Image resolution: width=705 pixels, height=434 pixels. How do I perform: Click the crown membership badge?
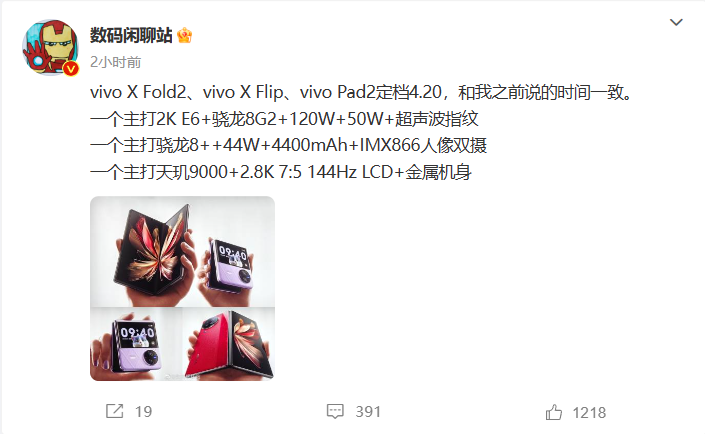click(184, 35)
